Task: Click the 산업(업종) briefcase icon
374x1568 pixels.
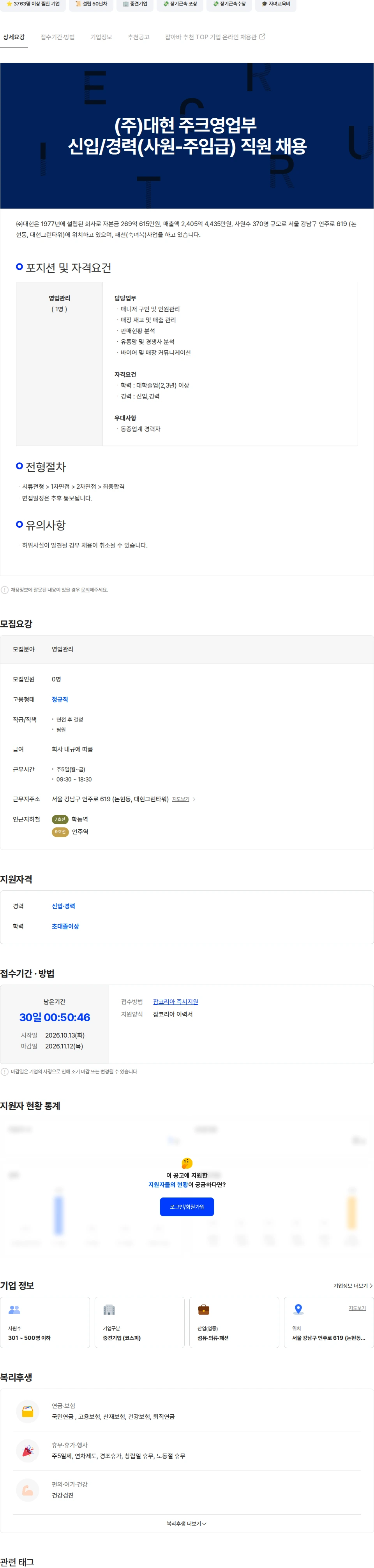Action: click(204, 1309)
